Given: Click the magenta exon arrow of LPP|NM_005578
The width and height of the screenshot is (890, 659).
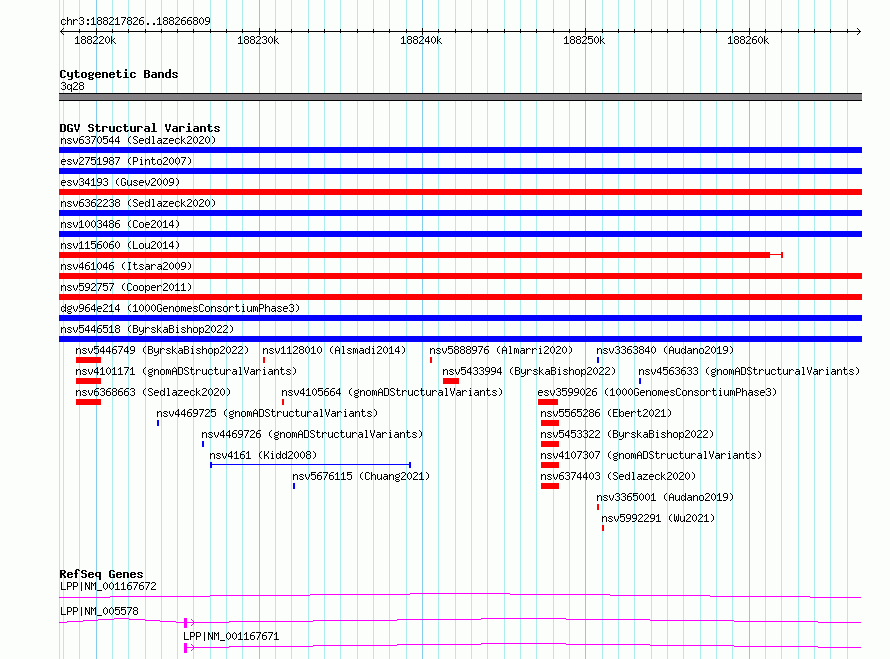Looking at the screenshot, I should click(189, 623).
